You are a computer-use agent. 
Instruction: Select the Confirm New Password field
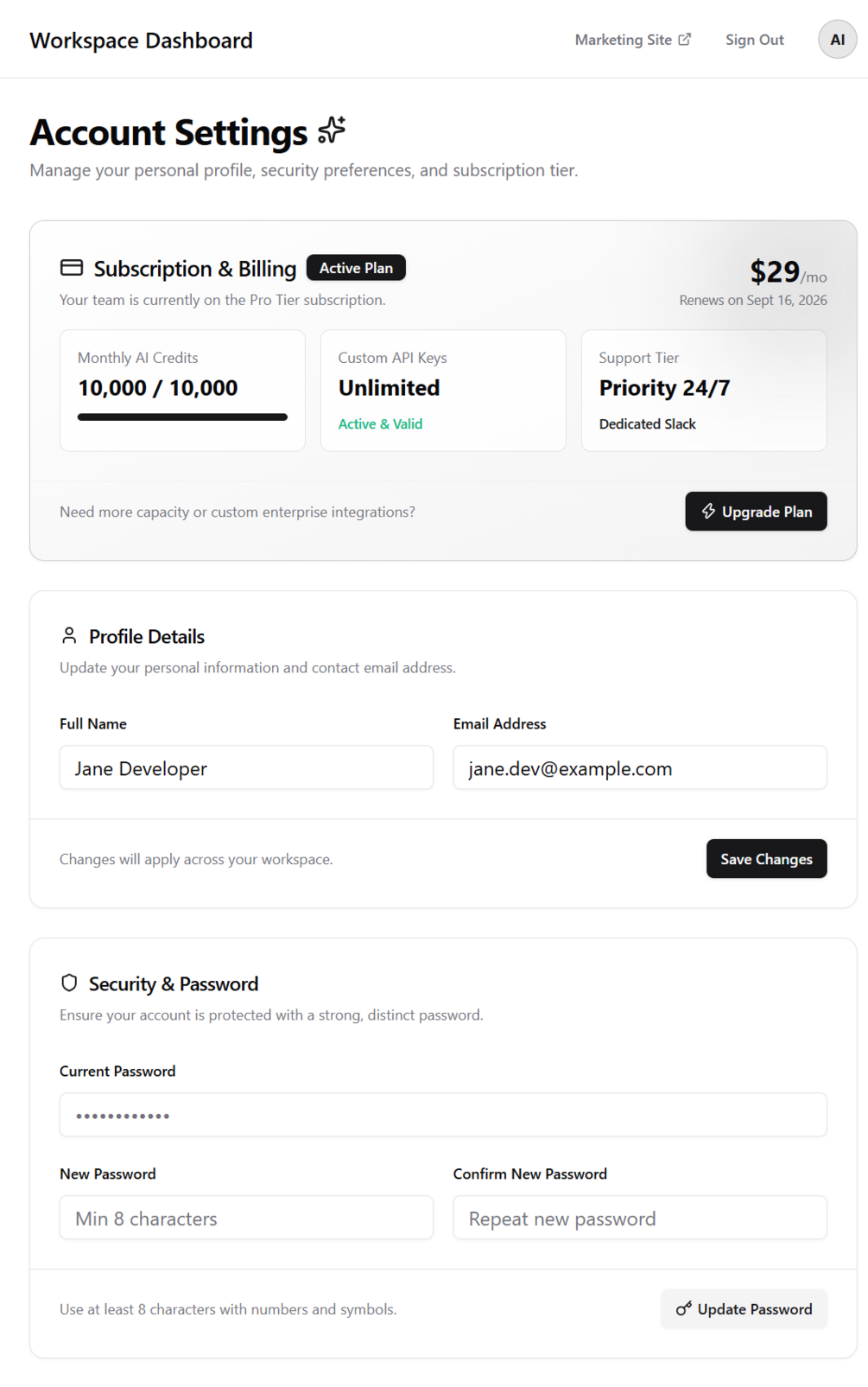640,1218
